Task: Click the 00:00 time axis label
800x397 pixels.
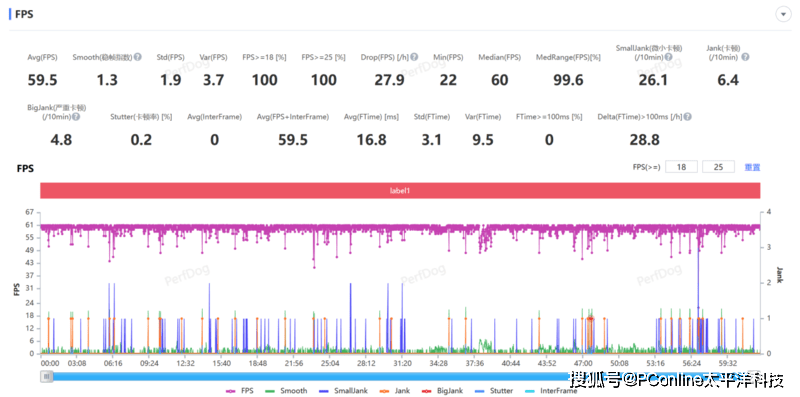Action: (50, 363)
